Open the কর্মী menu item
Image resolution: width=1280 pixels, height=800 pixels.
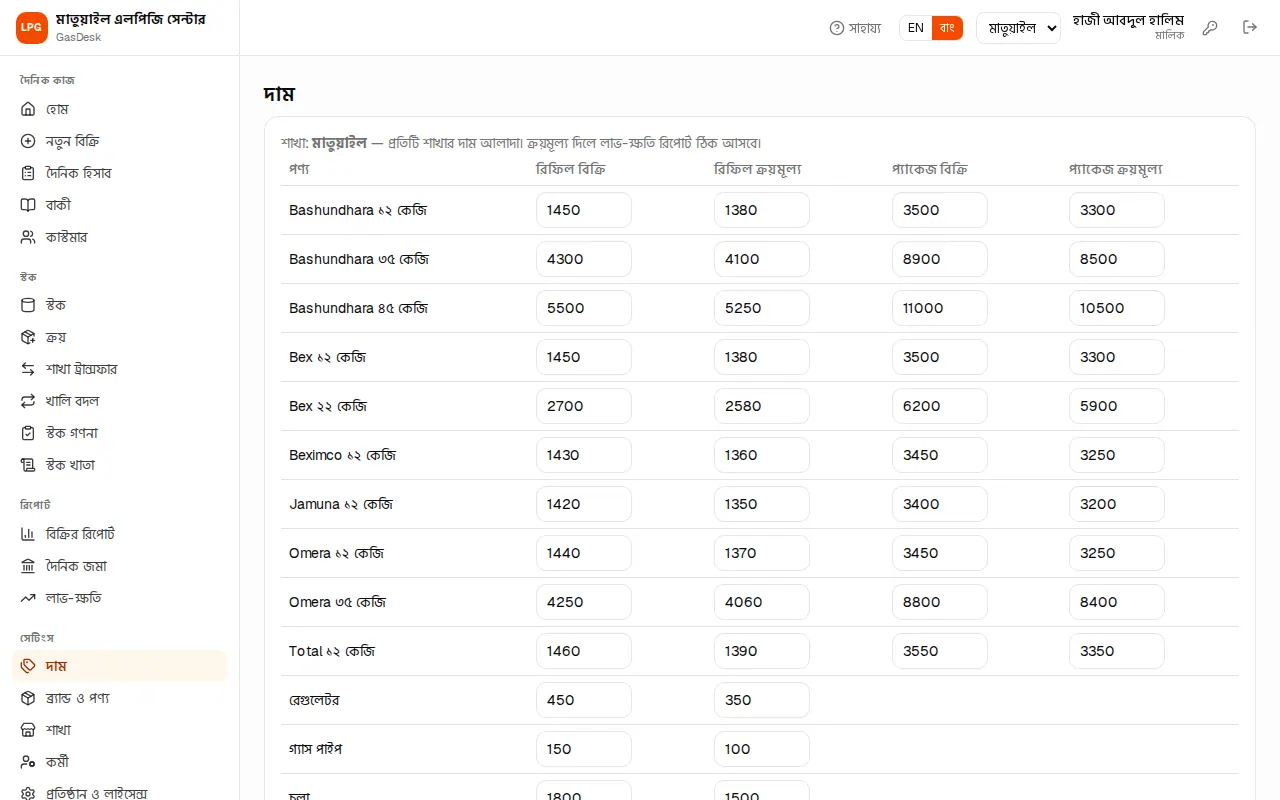point(120,762)
